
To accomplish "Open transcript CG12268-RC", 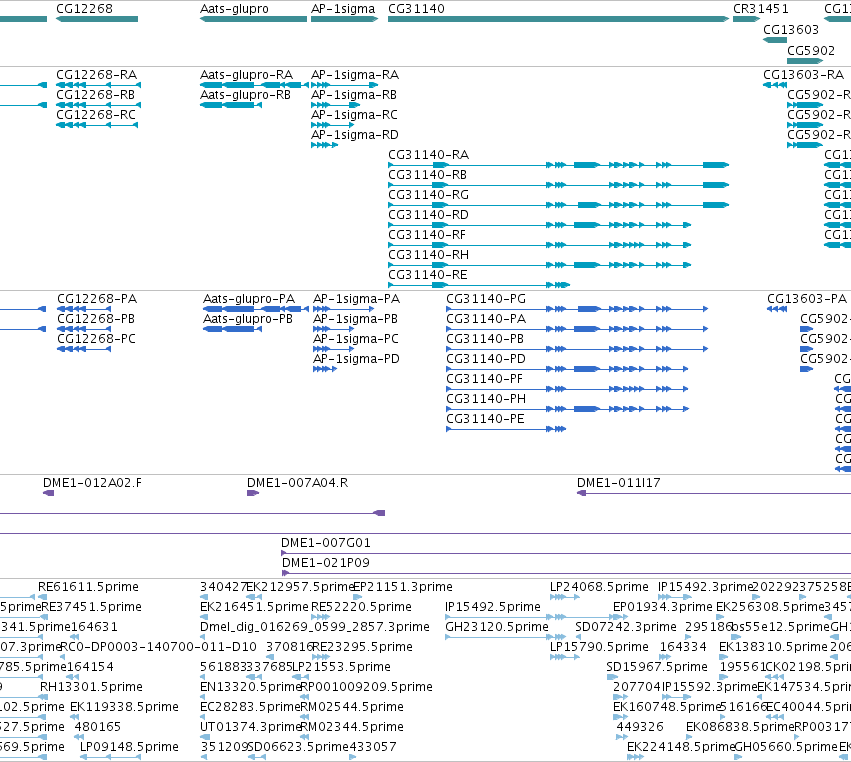I will click(x=96, y=115).
